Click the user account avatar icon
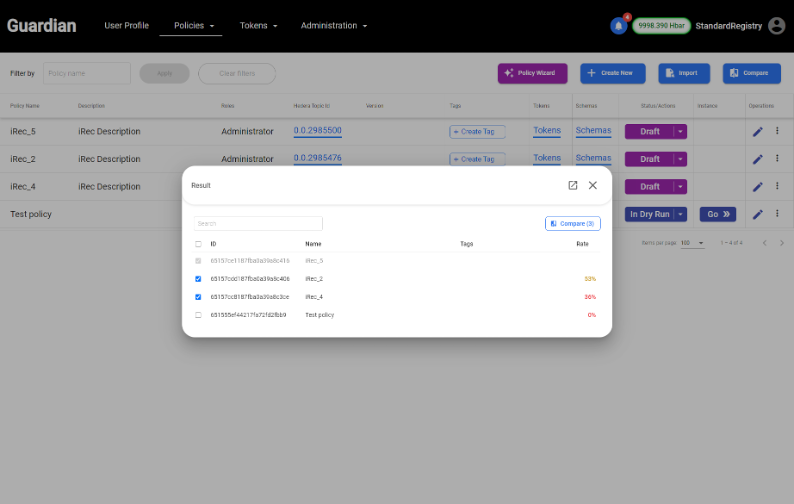 (777, 26)
